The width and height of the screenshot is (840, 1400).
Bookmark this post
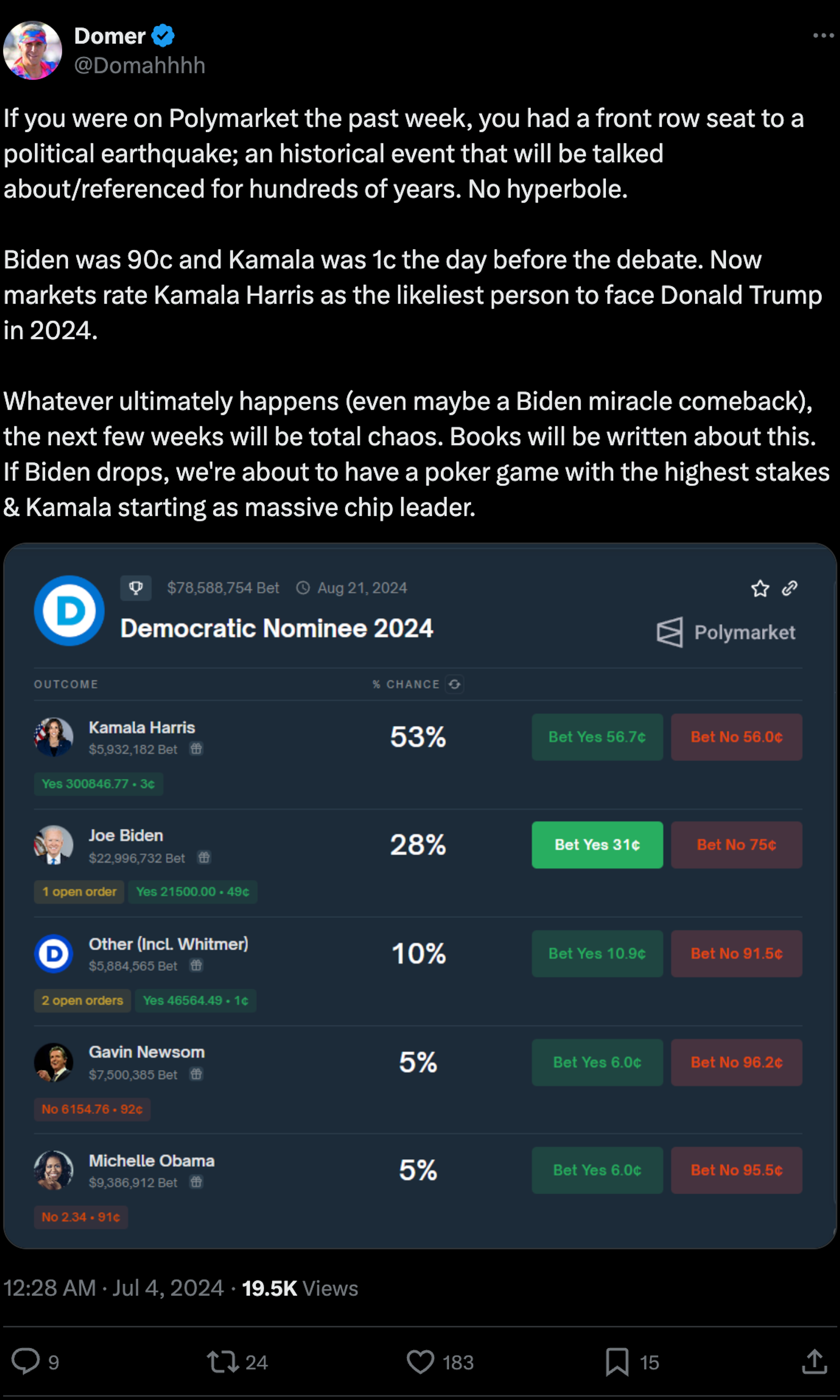tap(617, 1361)
